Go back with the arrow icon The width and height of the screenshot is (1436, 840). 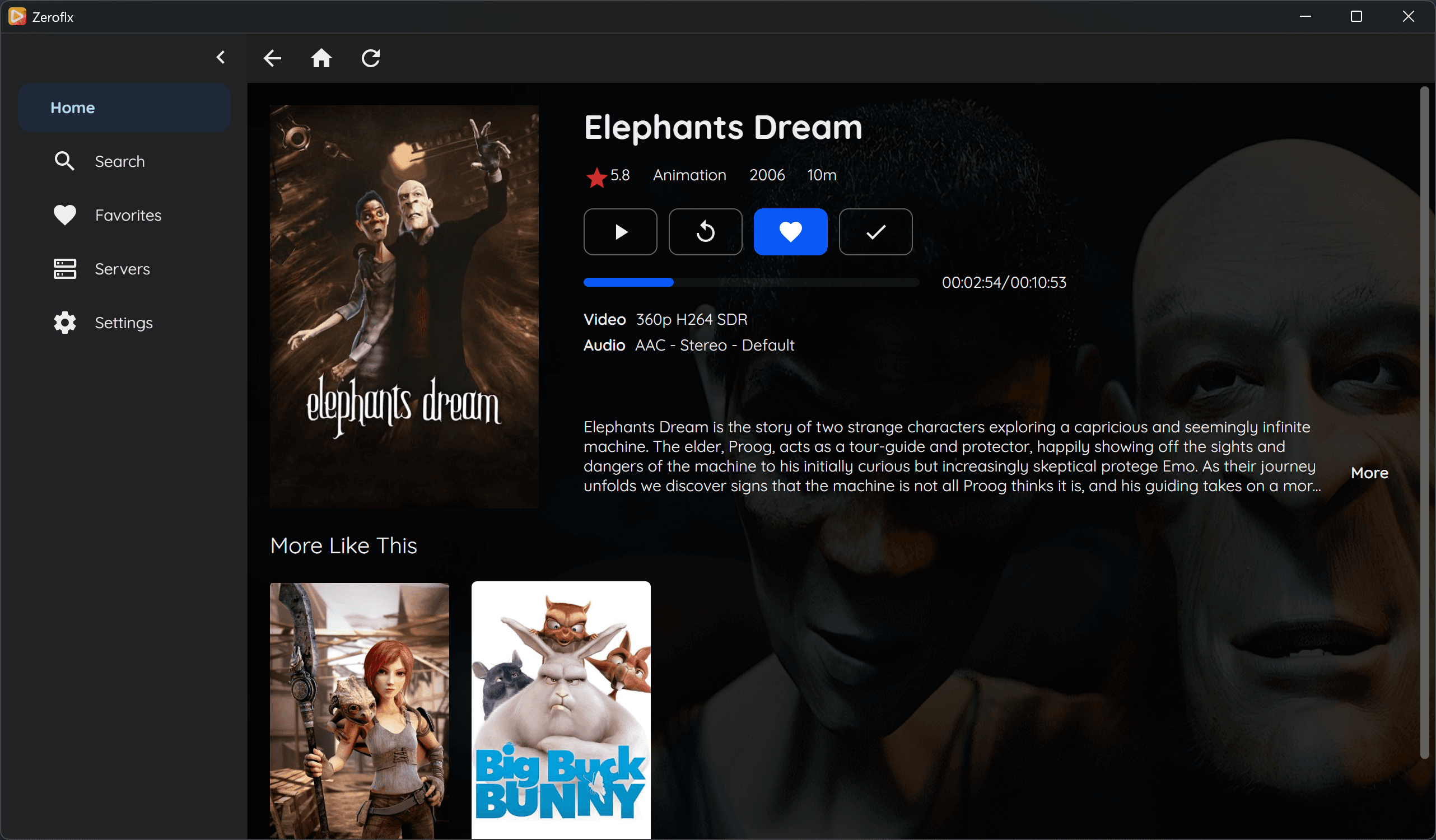pyautogui.click(x=272, y=58)
